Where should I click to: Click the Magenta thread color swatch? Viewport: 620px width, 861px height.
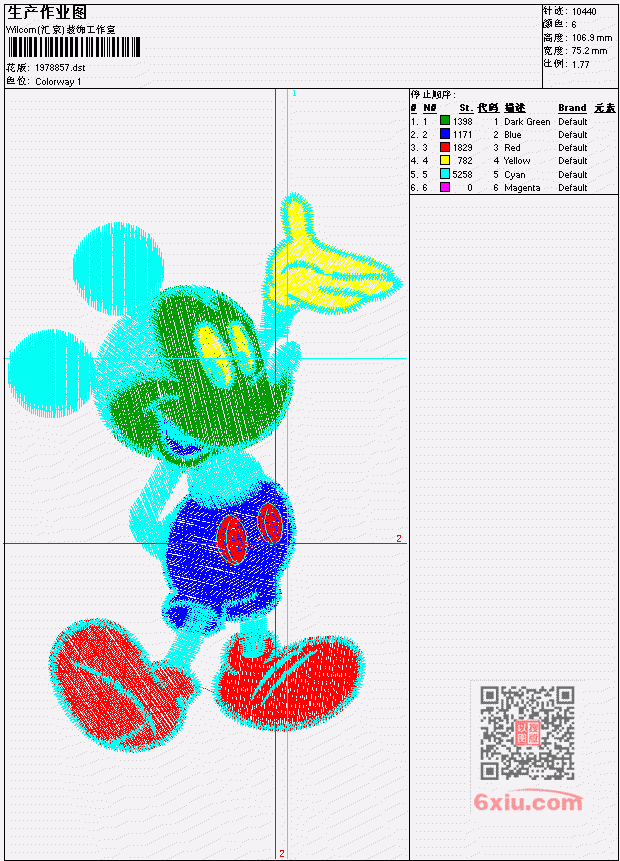(x=445, y=187)
